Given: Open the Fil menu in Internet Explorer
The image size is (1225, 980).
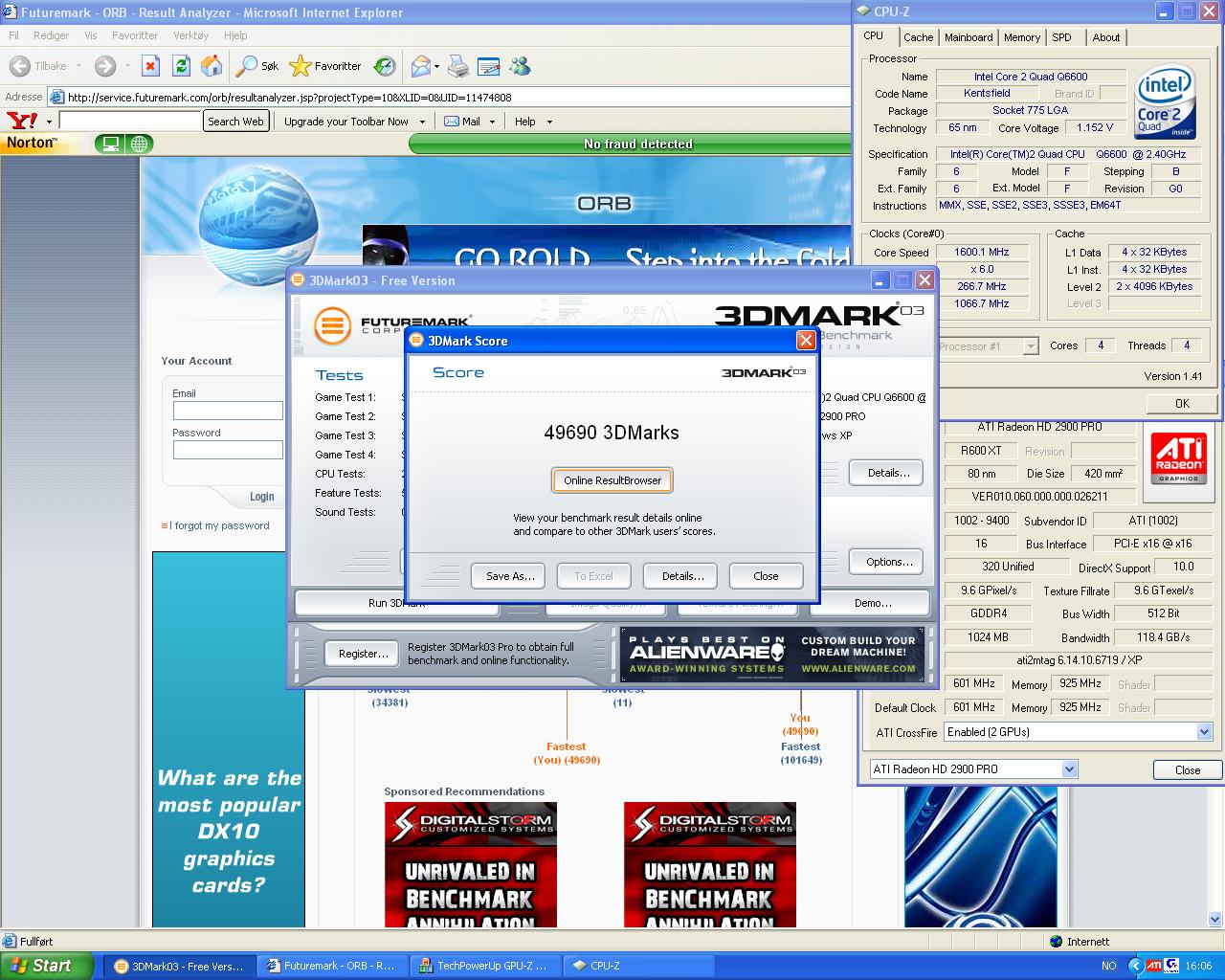Looking at the screenshot, I should point(13,35).
